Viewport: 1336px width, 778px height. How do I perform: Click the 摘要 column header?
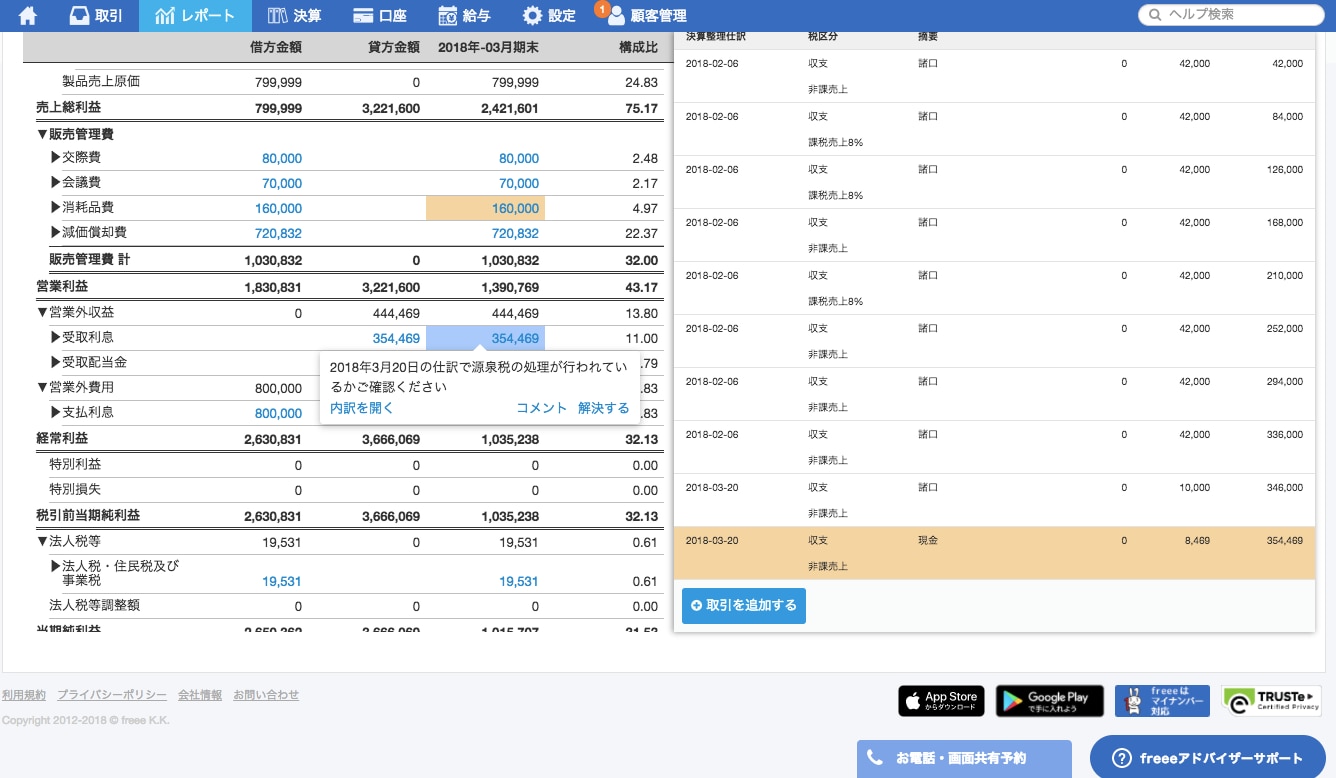click(x=928, y=37)
